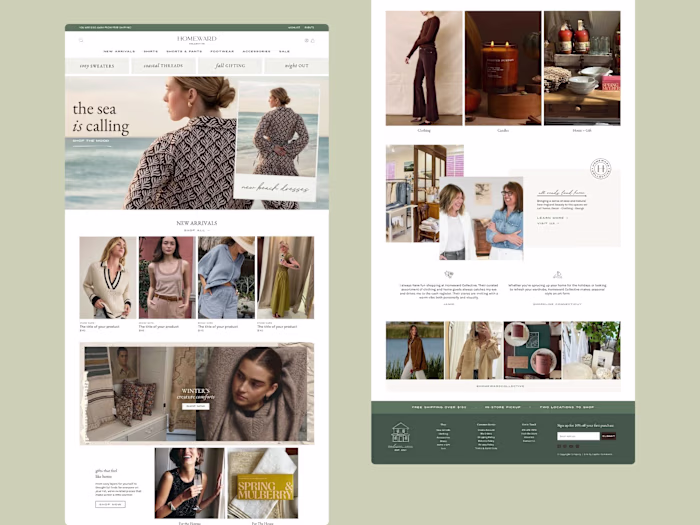Click the first social media icon in footer
The image size is (700, 525).
pyautogui.click(x=559, y=446)
